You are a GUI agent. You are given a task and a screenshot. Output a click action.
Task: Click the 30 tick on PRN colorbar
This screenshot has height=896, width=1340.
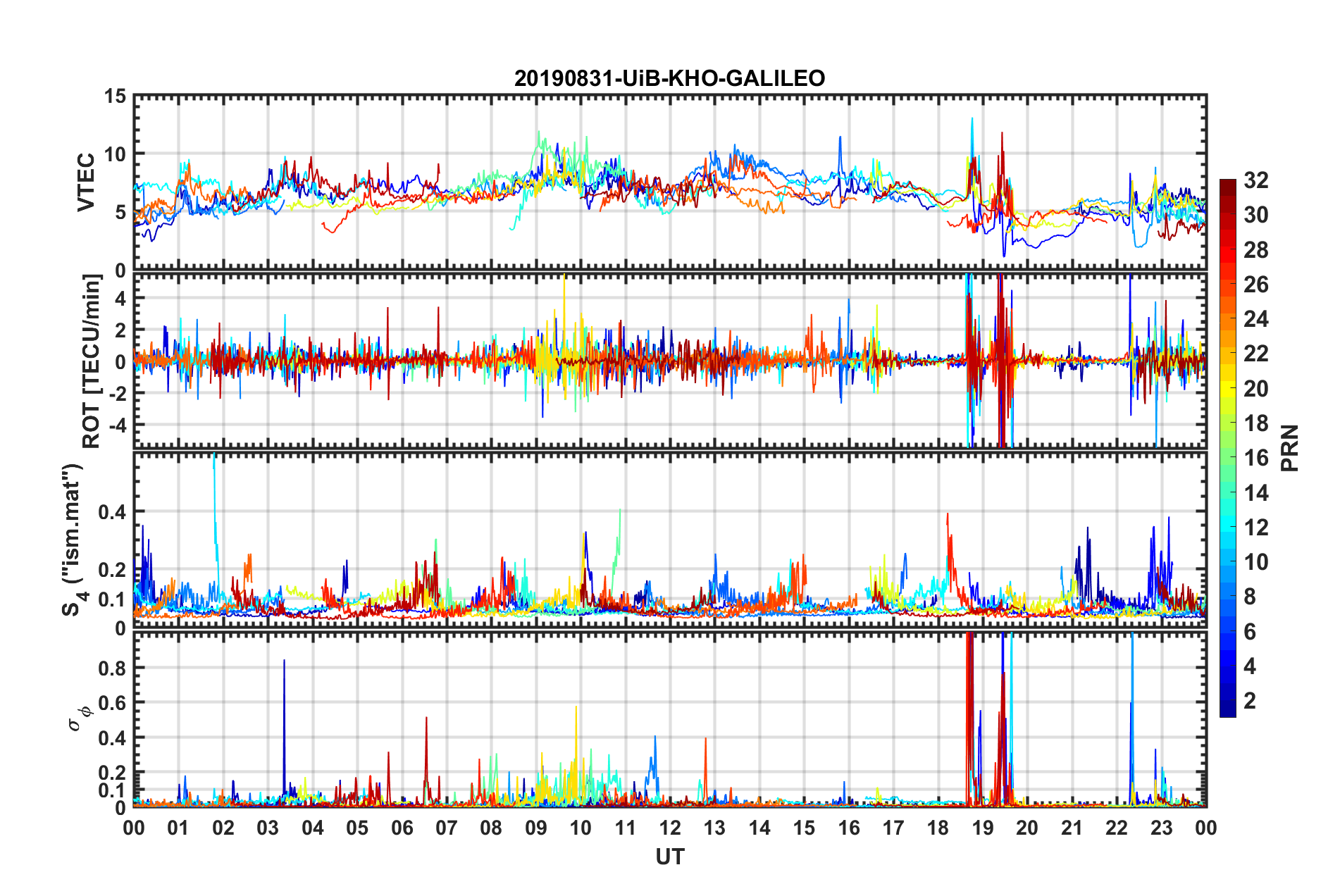(1256, 215)
